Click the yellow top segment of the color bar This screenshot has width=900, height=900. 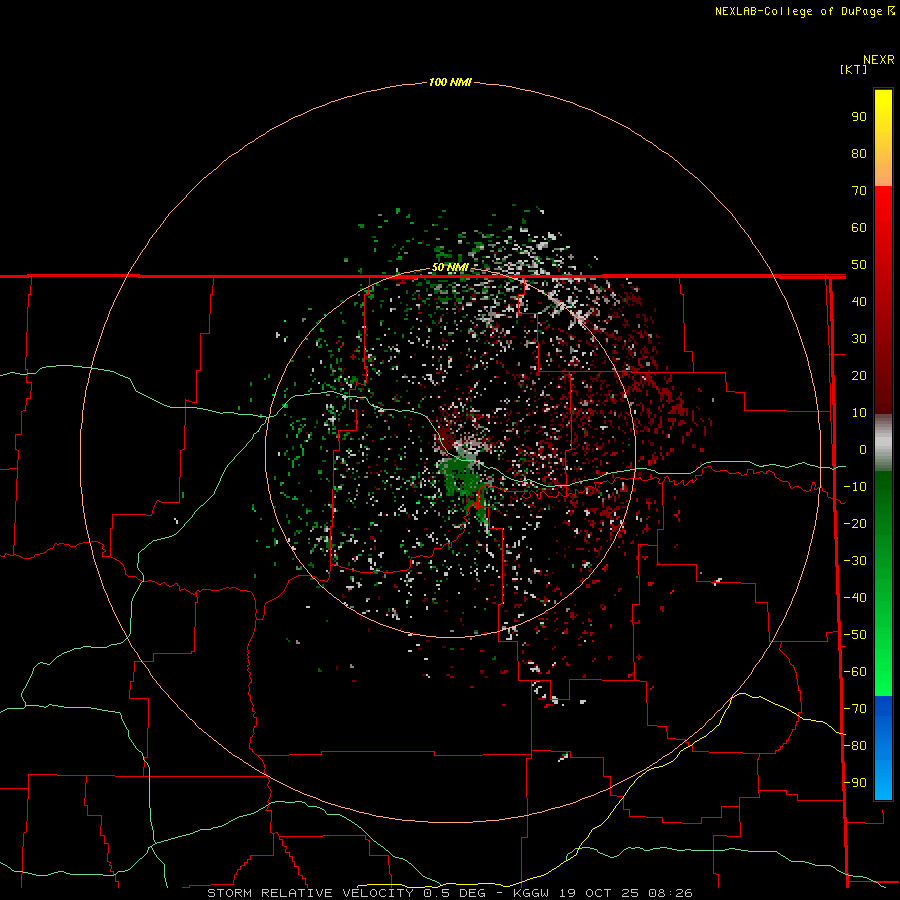(x=883, y=138)
